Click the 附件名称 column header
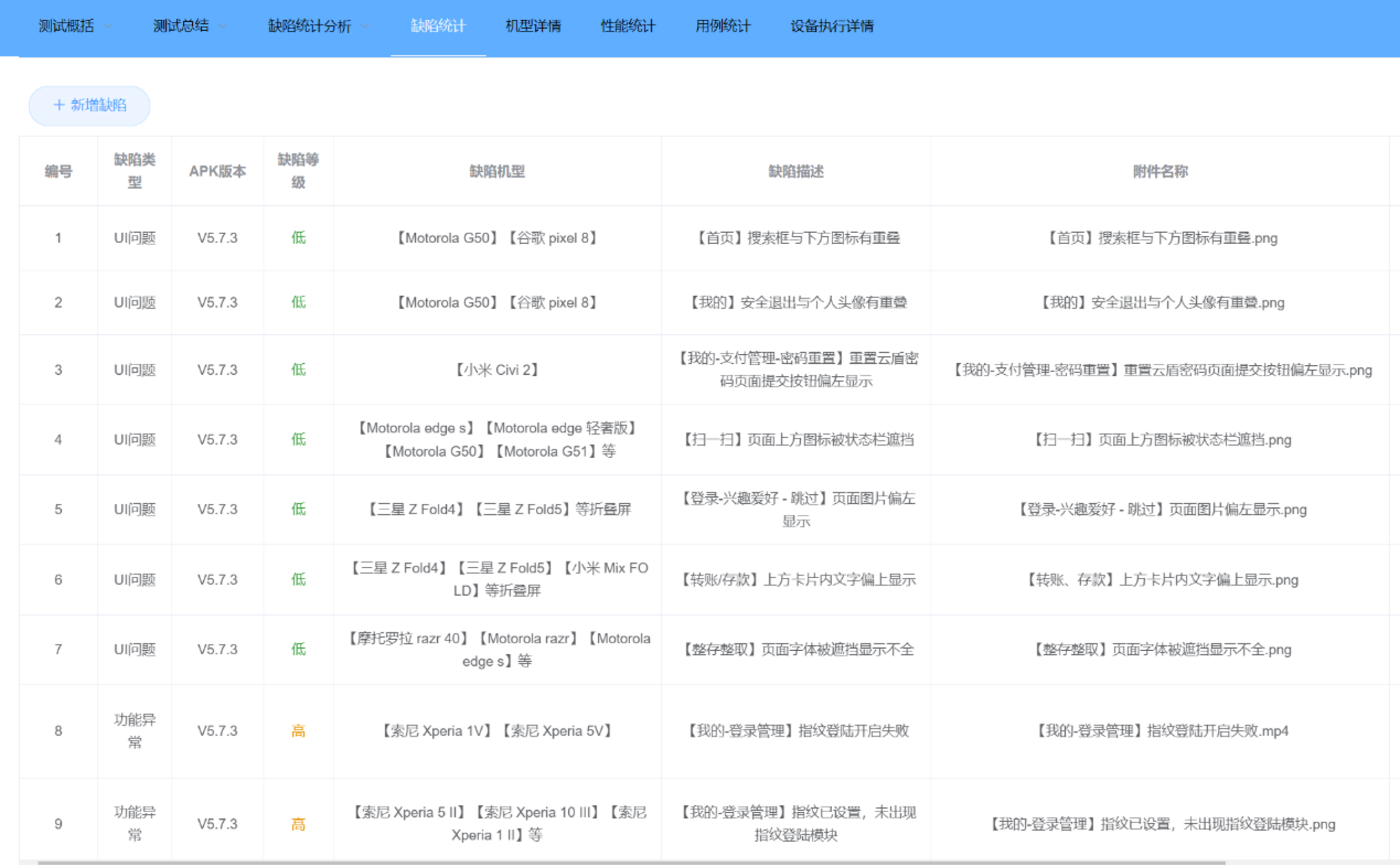1400x865 pixels. (1160, 171)
